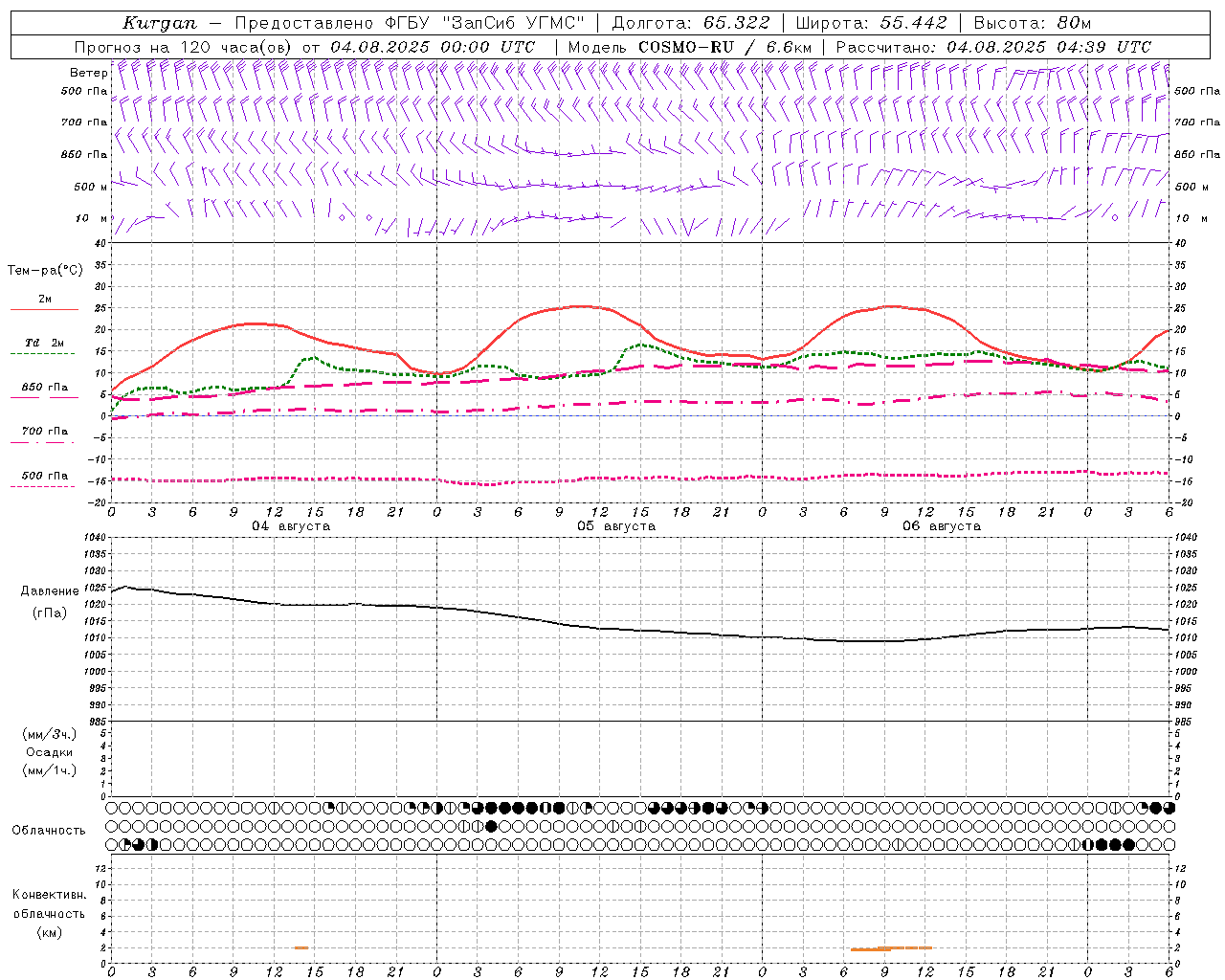Click the solid red line sample above "Td 2м"
This screenshot has width=1225, height=980.
[x=44, y=310]
